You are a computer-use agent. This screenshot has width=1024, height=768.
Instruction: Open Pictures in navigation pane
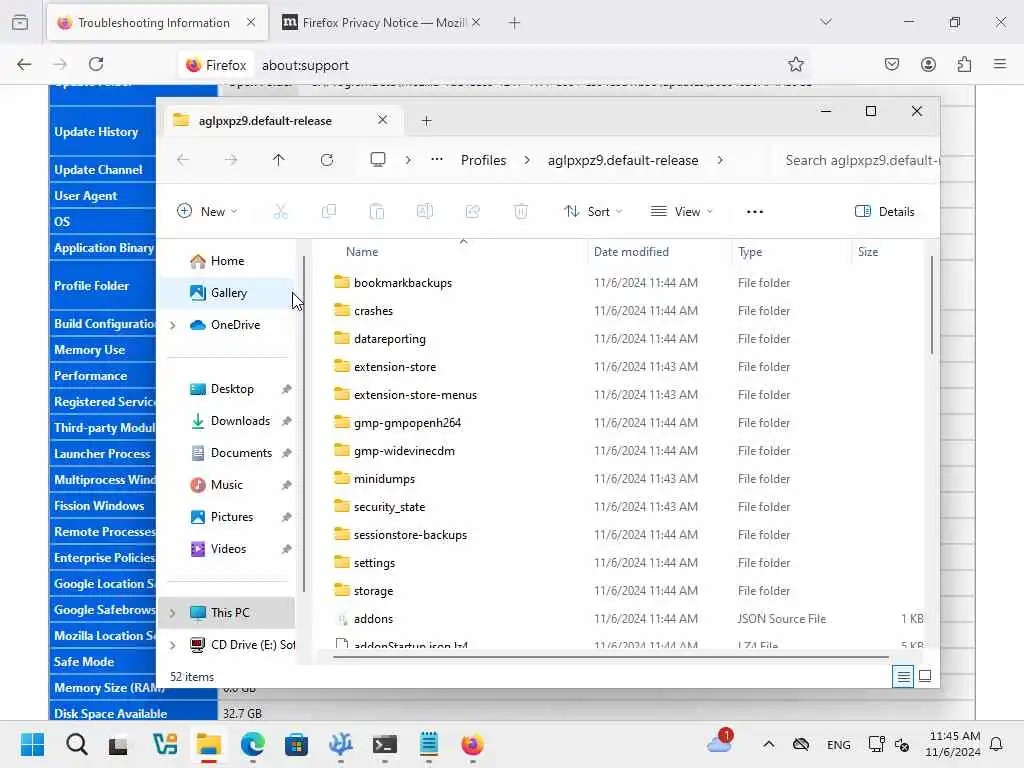pos(231,517)
